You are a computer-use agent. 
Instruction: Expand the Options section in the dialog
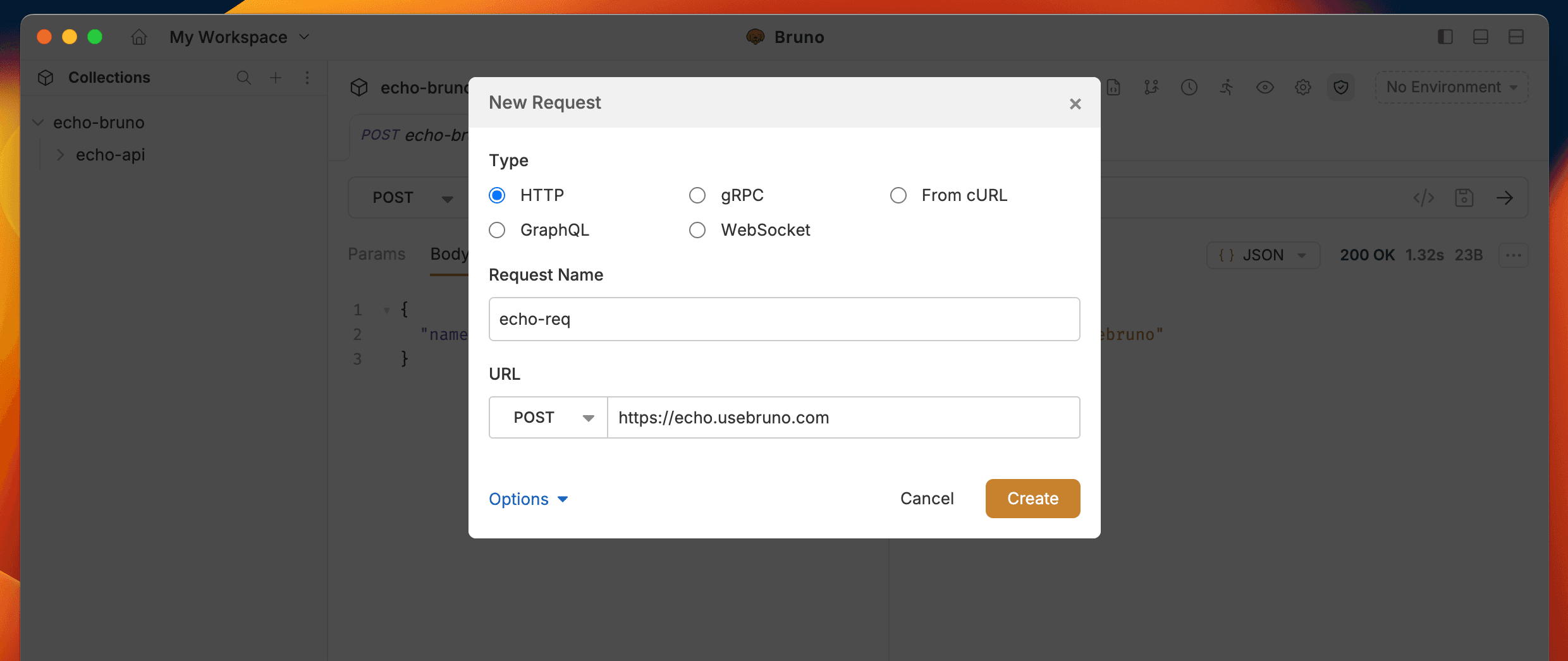(x=529, y=499)
